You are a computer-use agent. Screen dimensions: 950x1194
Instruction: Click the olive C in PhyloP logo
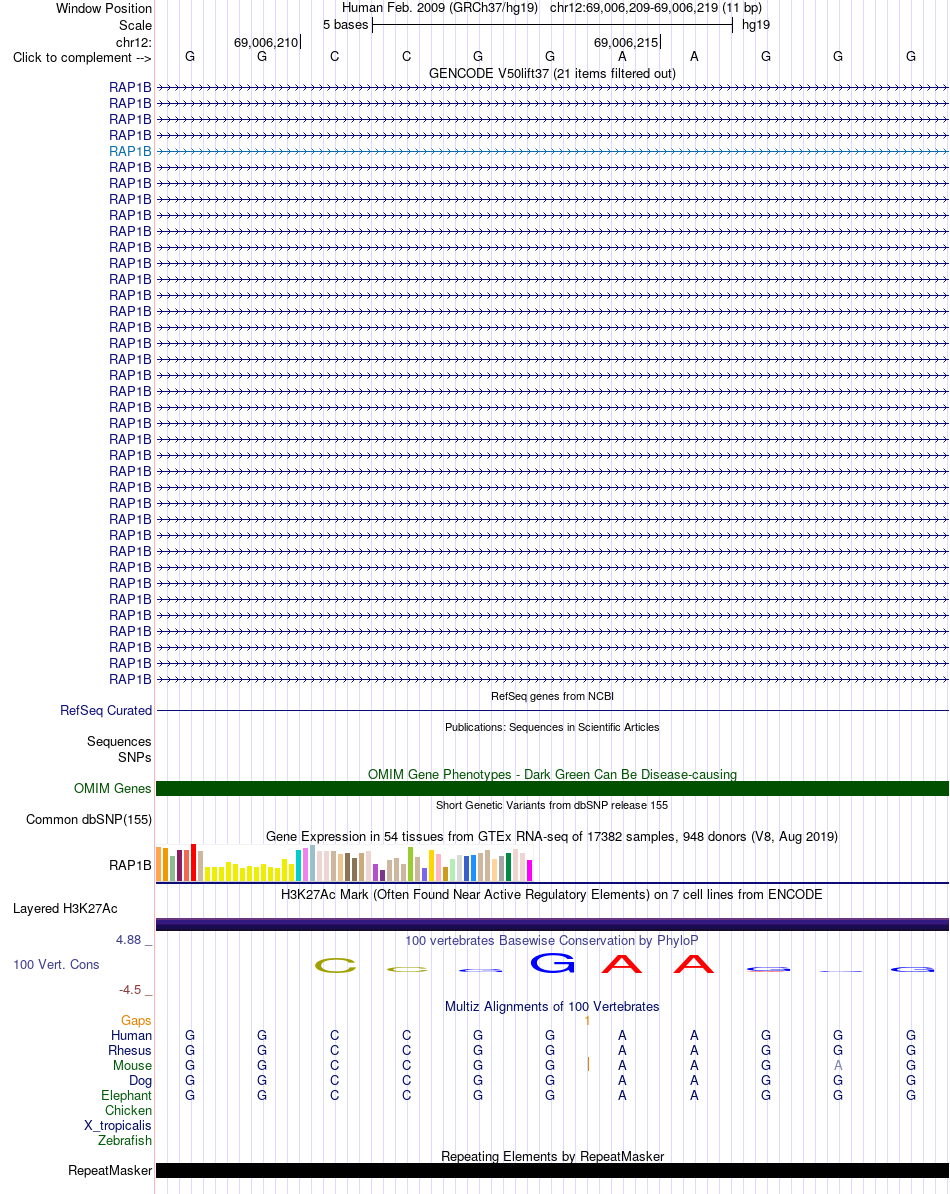pyautogui.click(x=335, y=966)
